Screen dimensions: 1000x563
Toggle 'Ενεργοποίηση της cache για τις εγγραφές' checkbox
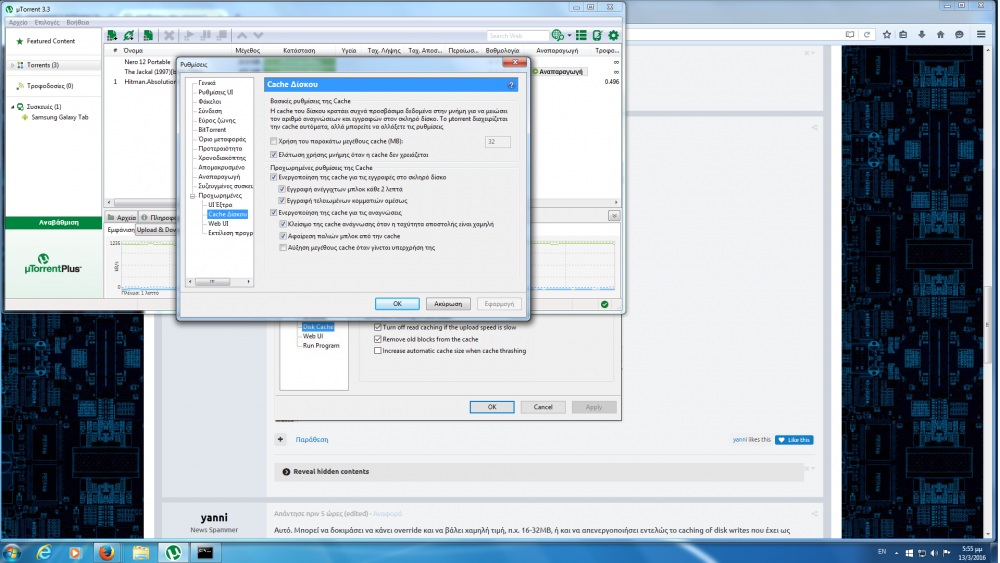pyautogui.click(x=274, y=177)
